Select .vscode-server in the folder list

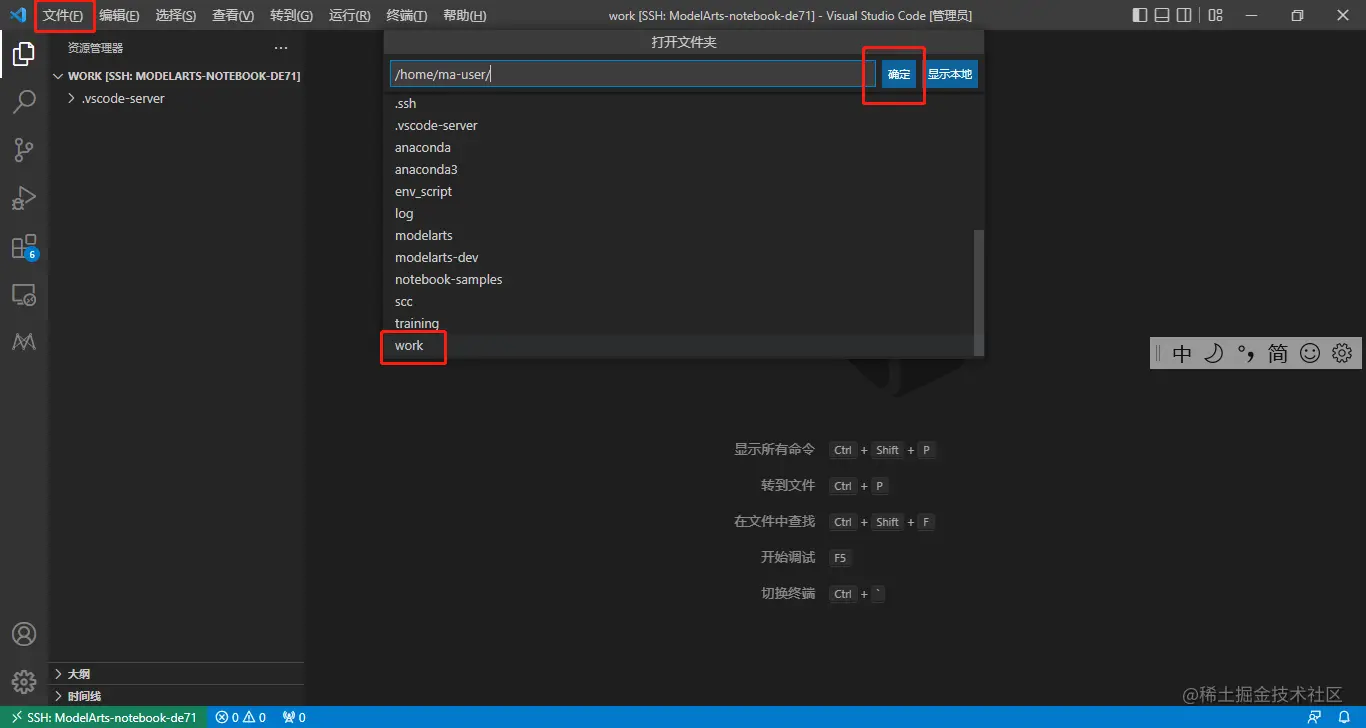tap(680, 126)
